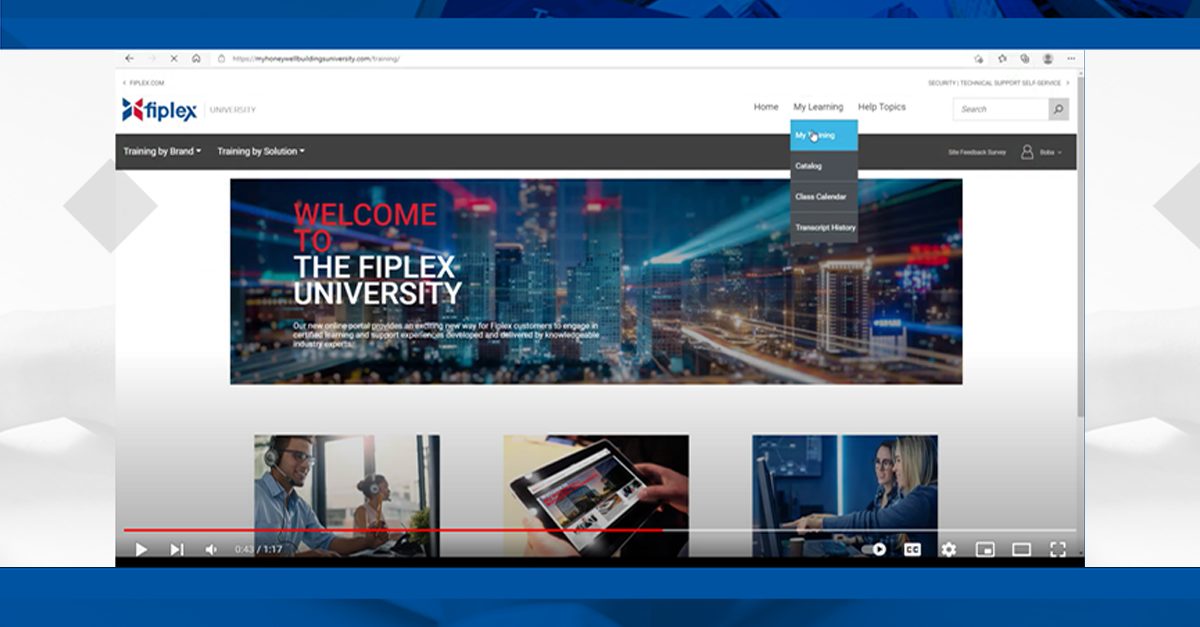1200x627 pixels.
Task: Open the browser profile avatar
Action: pos(1048,58)
